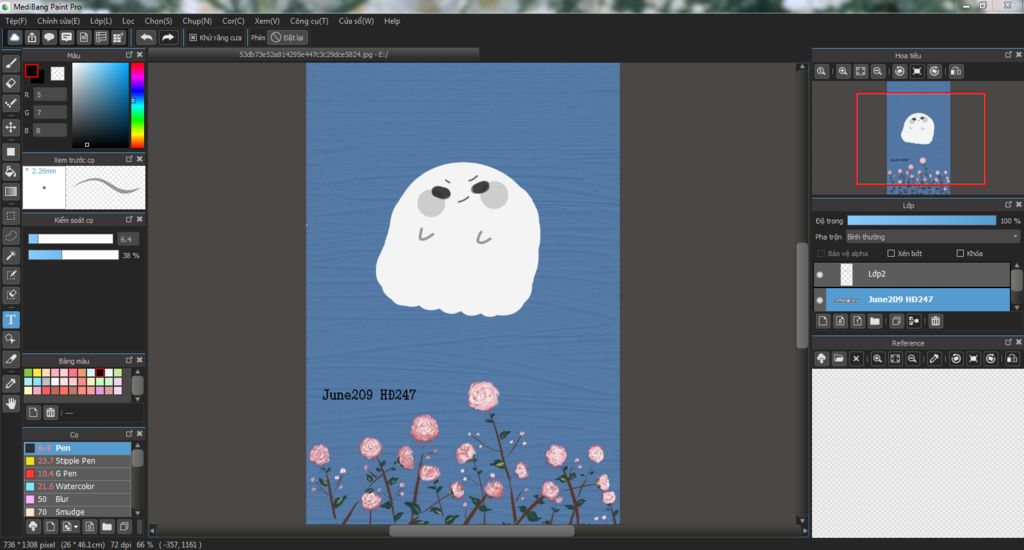Select the Eraser tool
Viewport: 1024px width, 550px height.
point(11,83)
